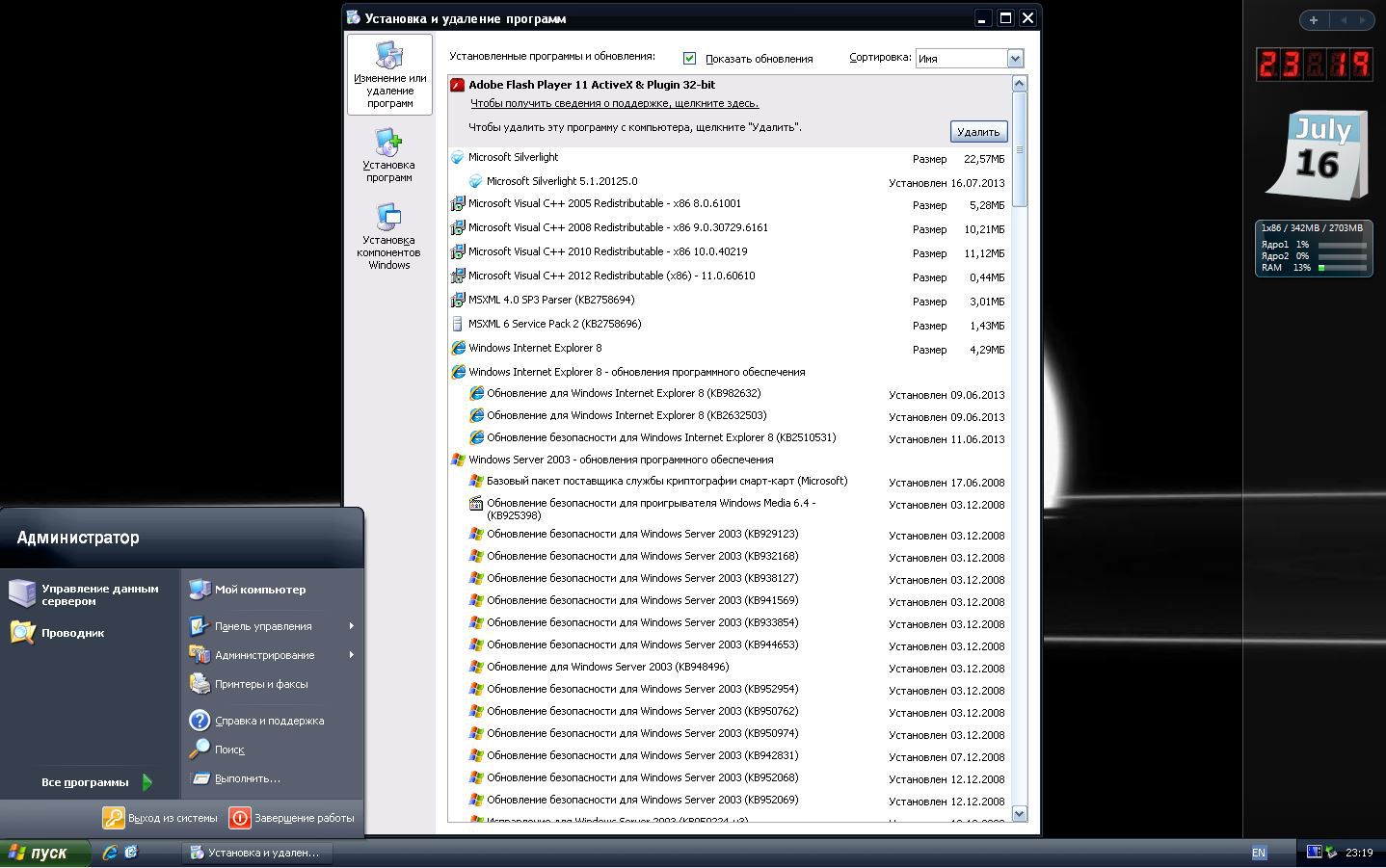The image size is (1386, 868).
Task: Open Manage Your Server (Управление данным сервером) entry
Action: click(x=100, y=594)
